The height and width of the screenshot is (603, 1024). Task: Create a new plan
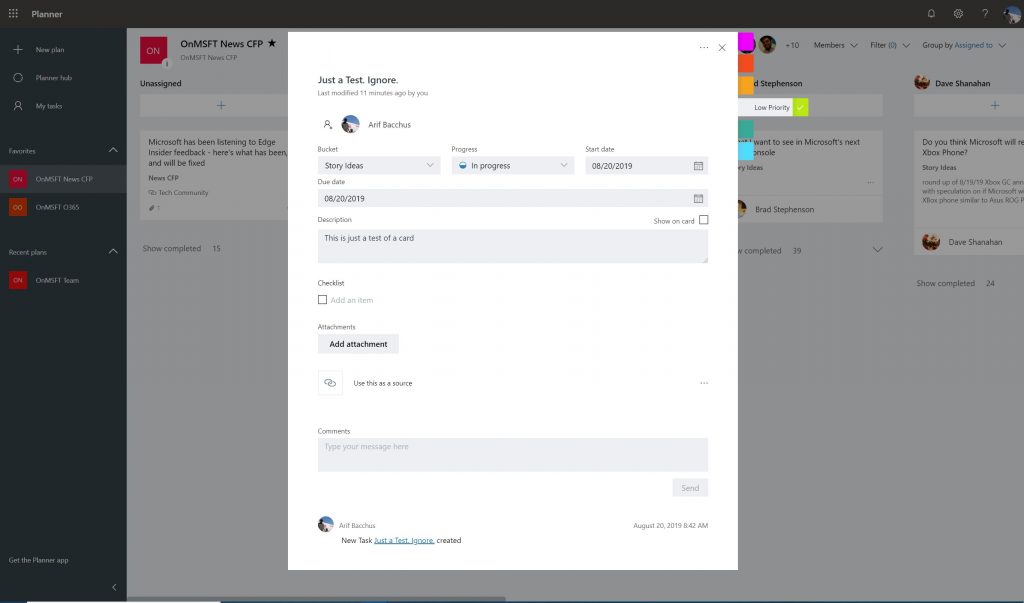pos(47,49)
